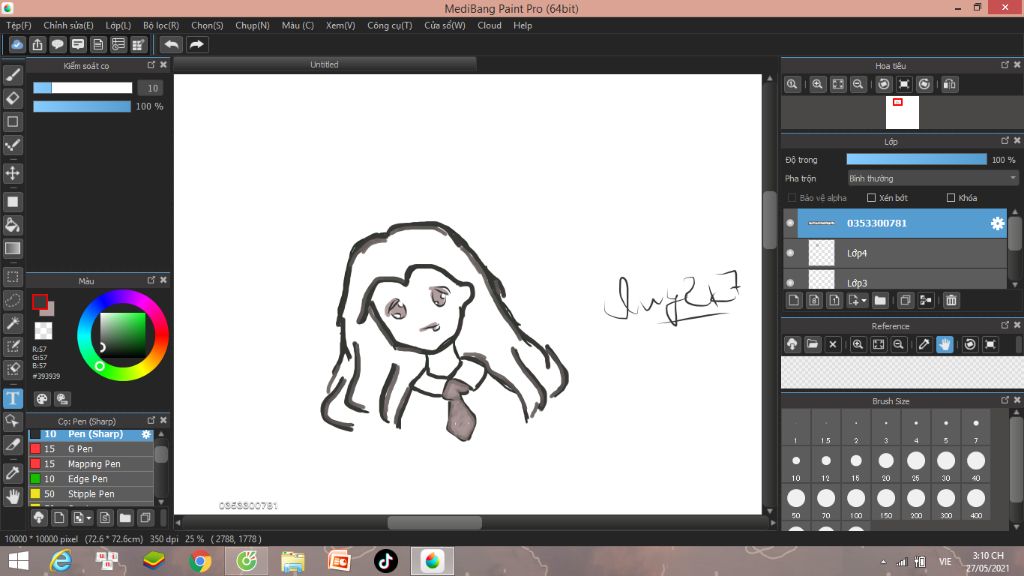Open Google Chrome from the taskbar
This screenshot has width=1024, height=576.
point(200,561)
